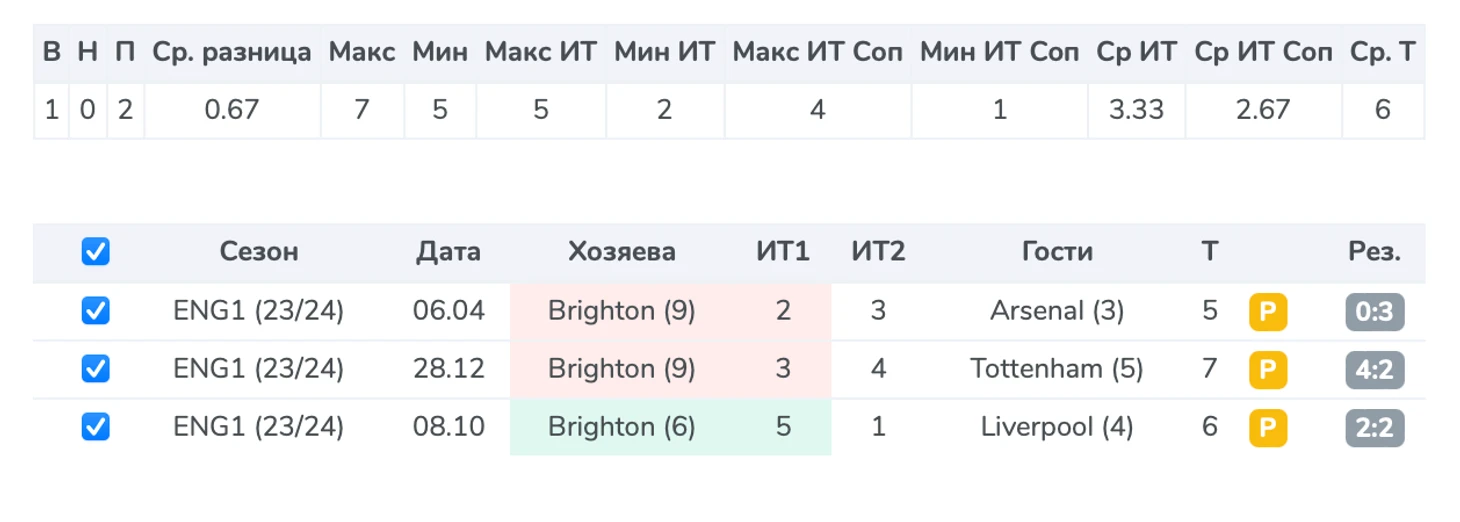Uncheck the 06.04 Brighton vs Arsenal match
Viewport: 1460px width, 522px height.
(x=95, y=312)
